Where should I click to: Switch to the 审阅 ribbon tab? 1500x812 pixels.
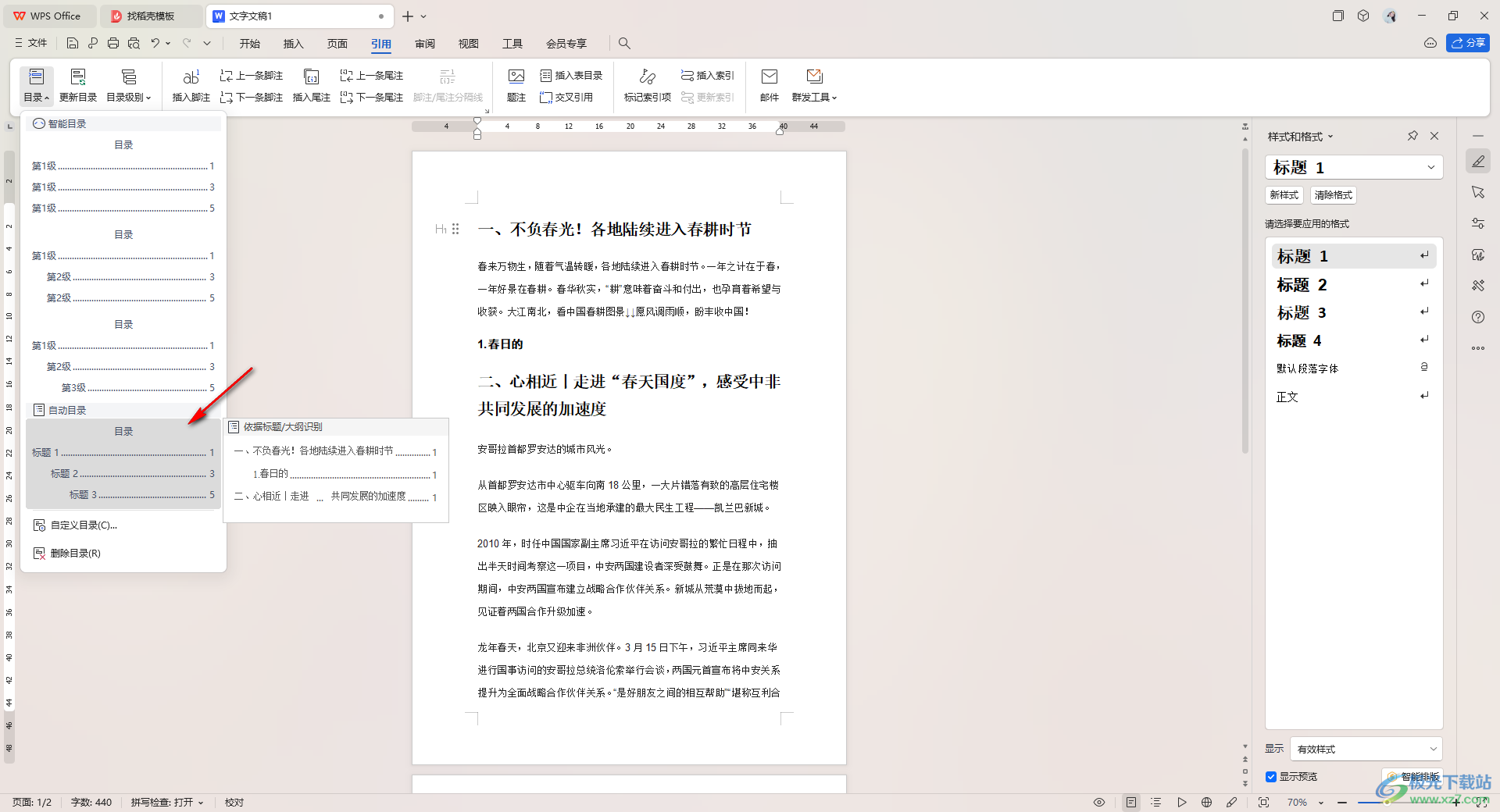coord(425,44)
